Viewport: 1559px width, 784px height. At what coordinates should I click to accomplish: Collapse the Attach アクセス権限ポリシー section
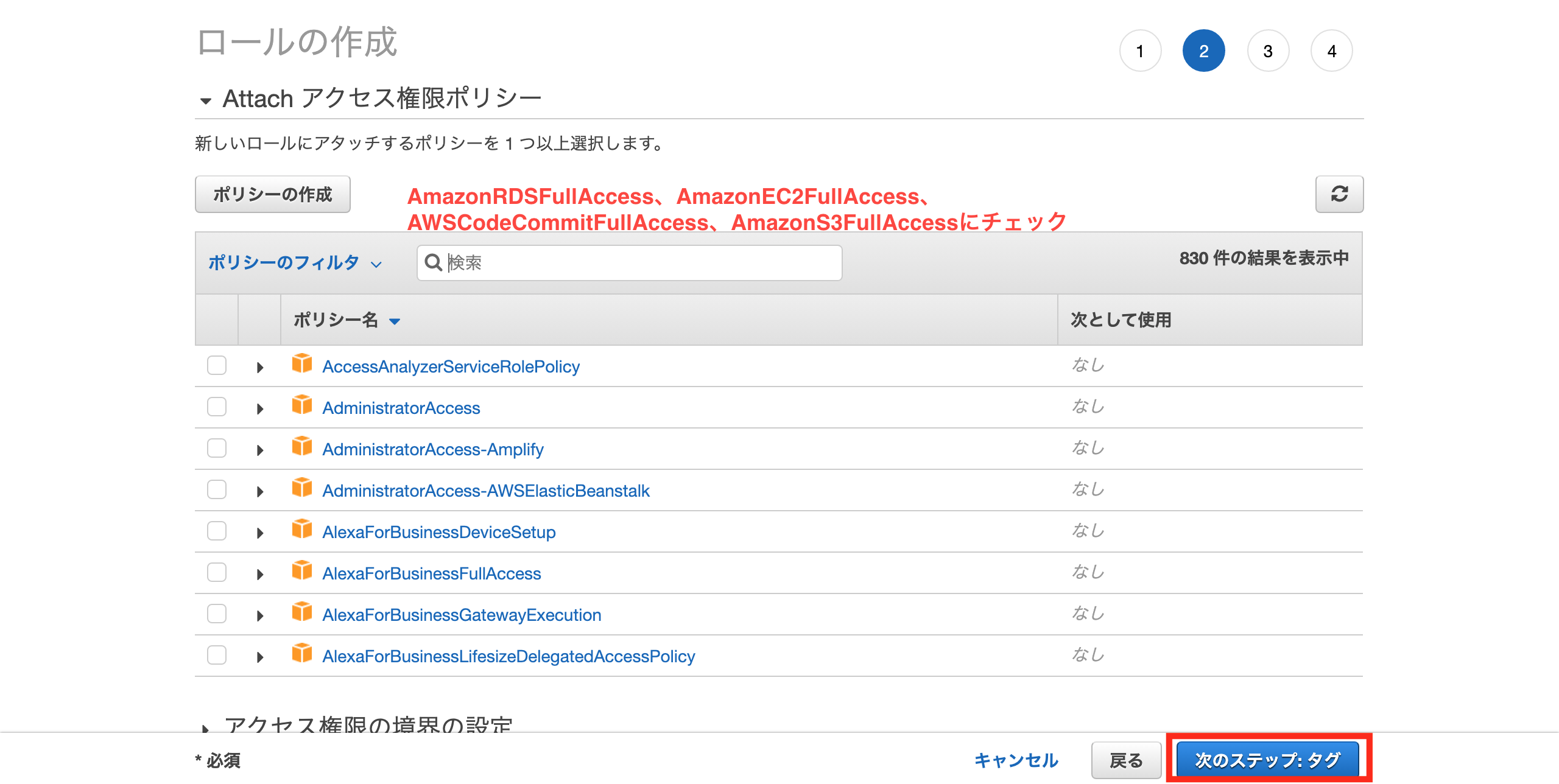pos(206,100)
